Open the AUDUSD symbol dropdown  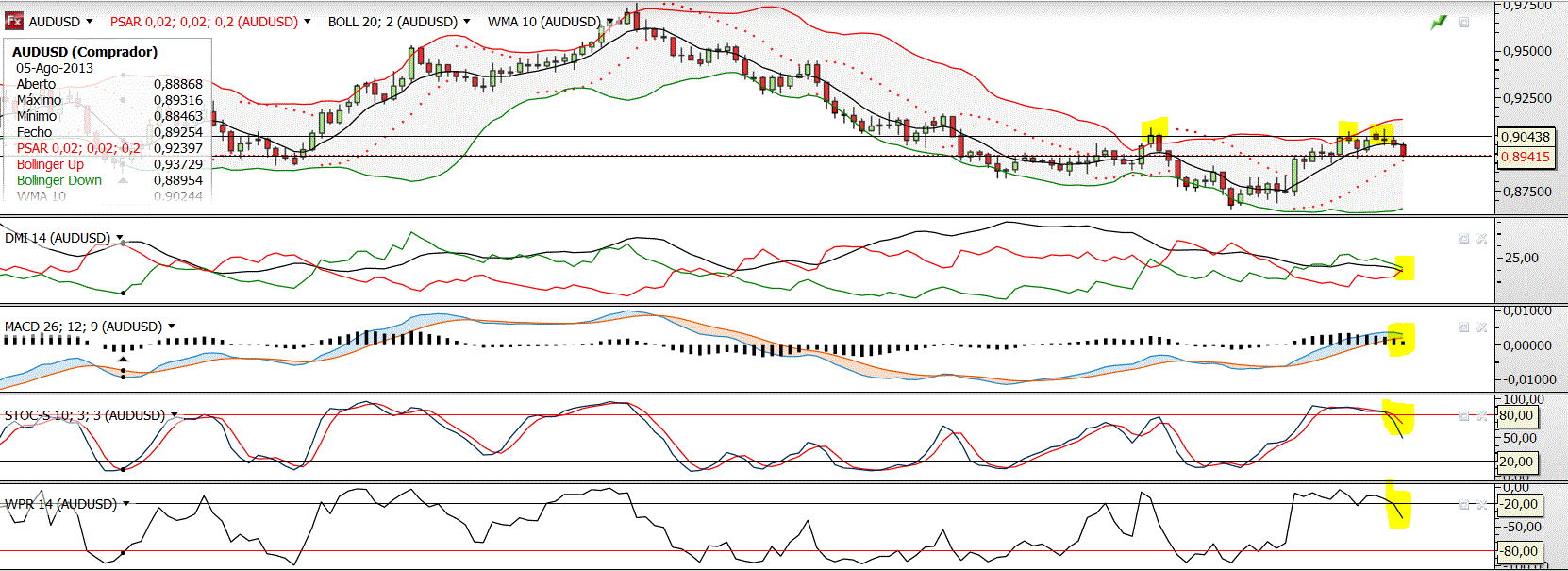tap(90, 21)
